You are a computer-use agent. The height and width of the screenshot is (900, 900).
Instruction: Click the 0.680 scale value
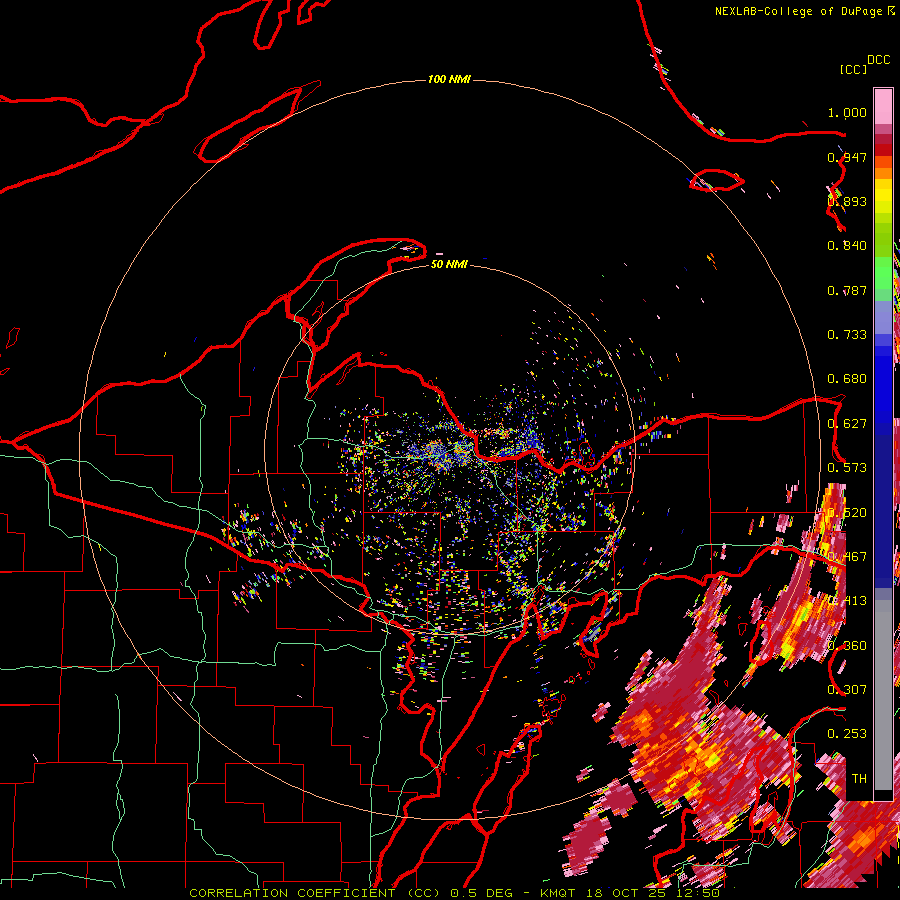[847, 379]
